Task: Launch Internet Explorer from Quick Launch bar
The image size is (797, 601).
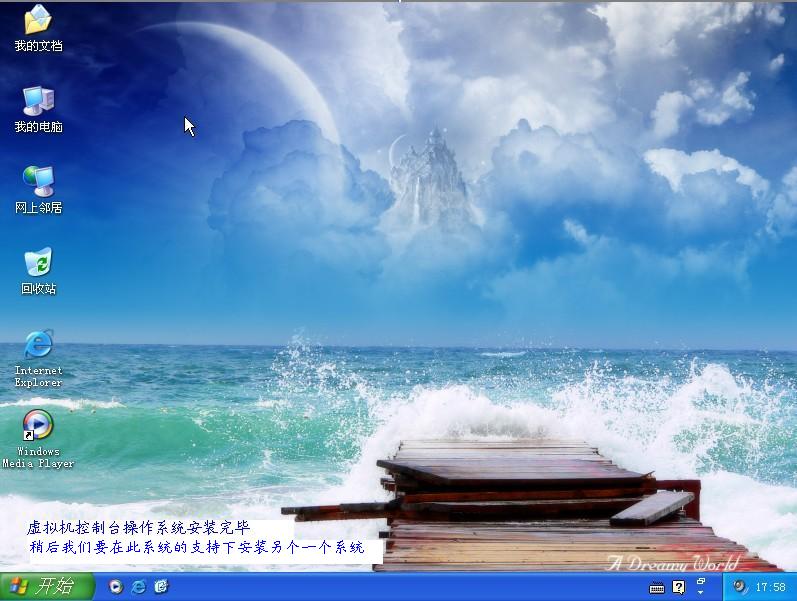Action: [x=139, y=587]
